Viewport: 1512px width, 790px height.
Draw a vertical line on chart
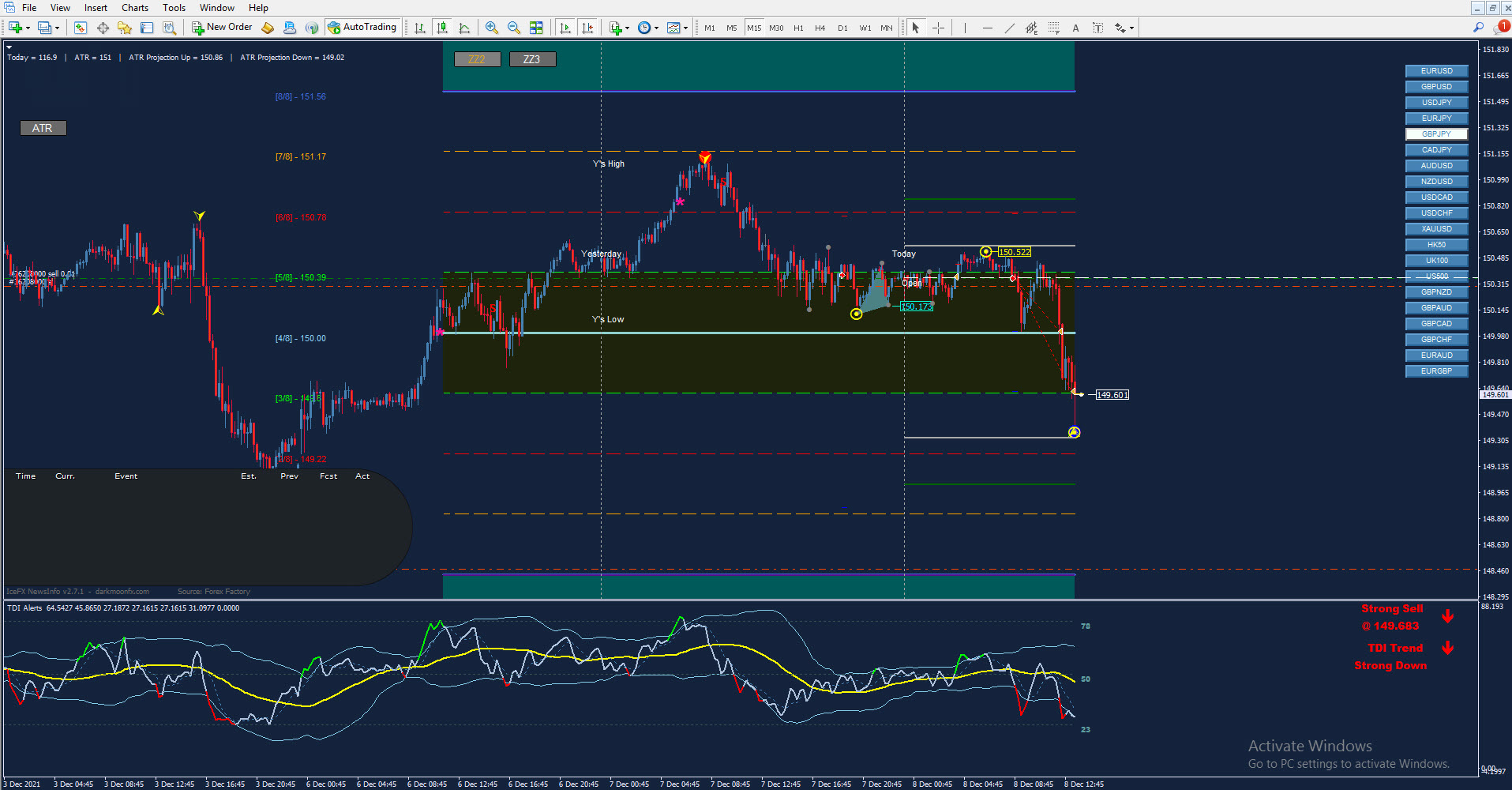click(x=965, y=28)
